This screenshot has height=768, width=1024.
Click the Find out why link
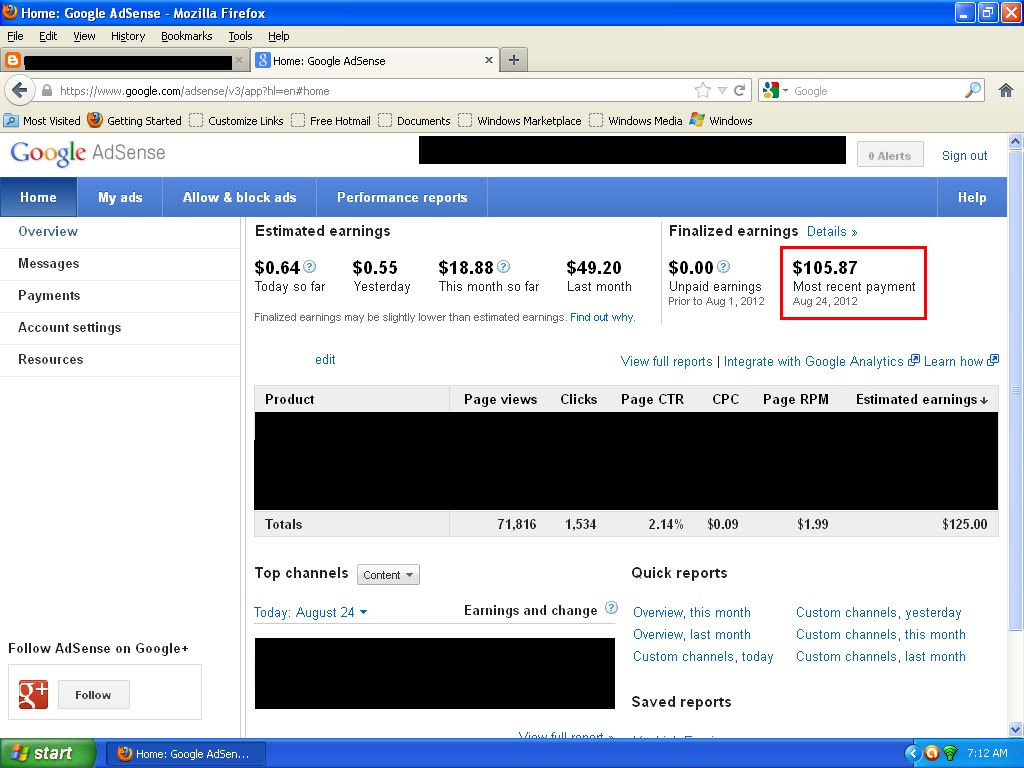pos(602,317)
